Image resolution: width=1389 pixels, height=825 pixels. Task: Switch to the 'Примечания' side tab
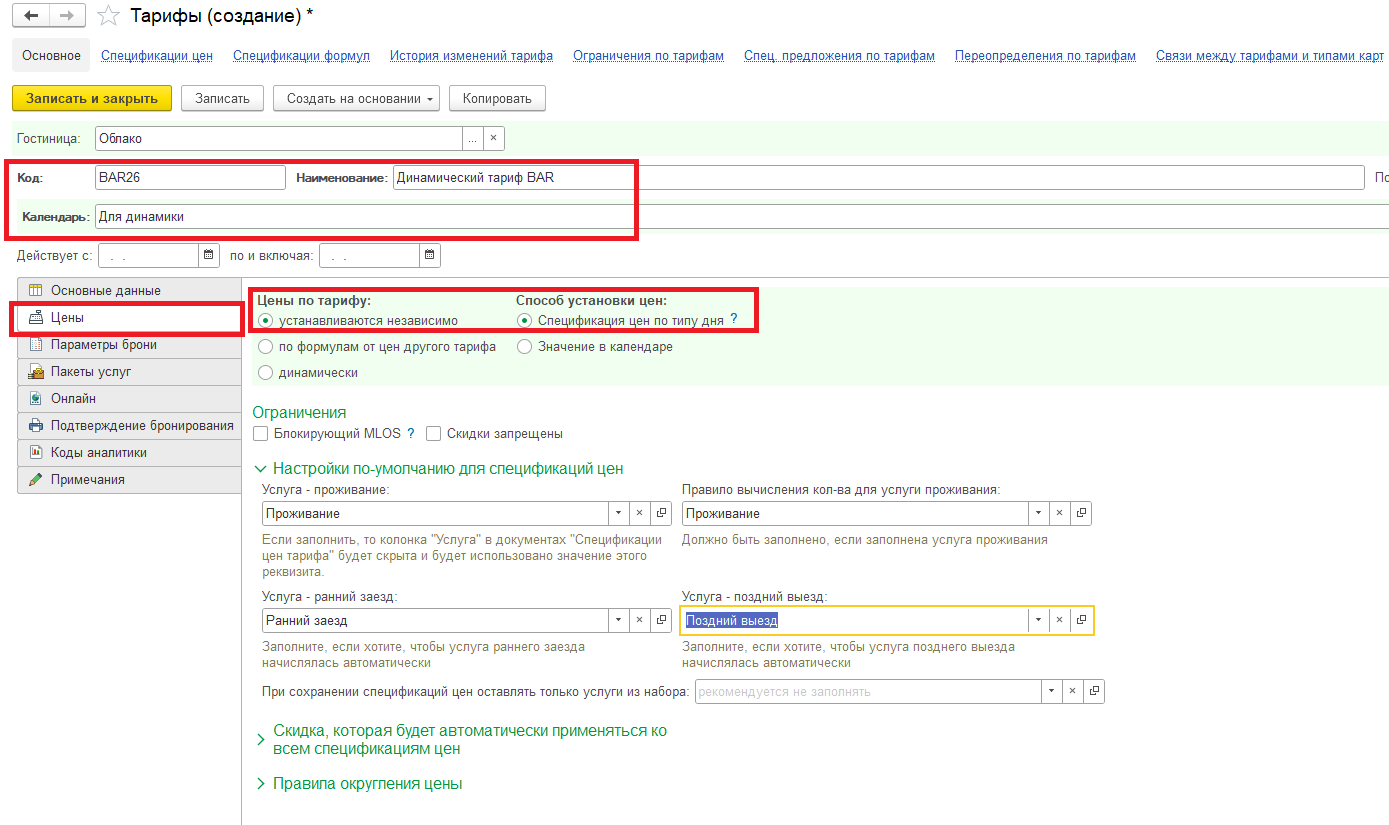[129, 479]
